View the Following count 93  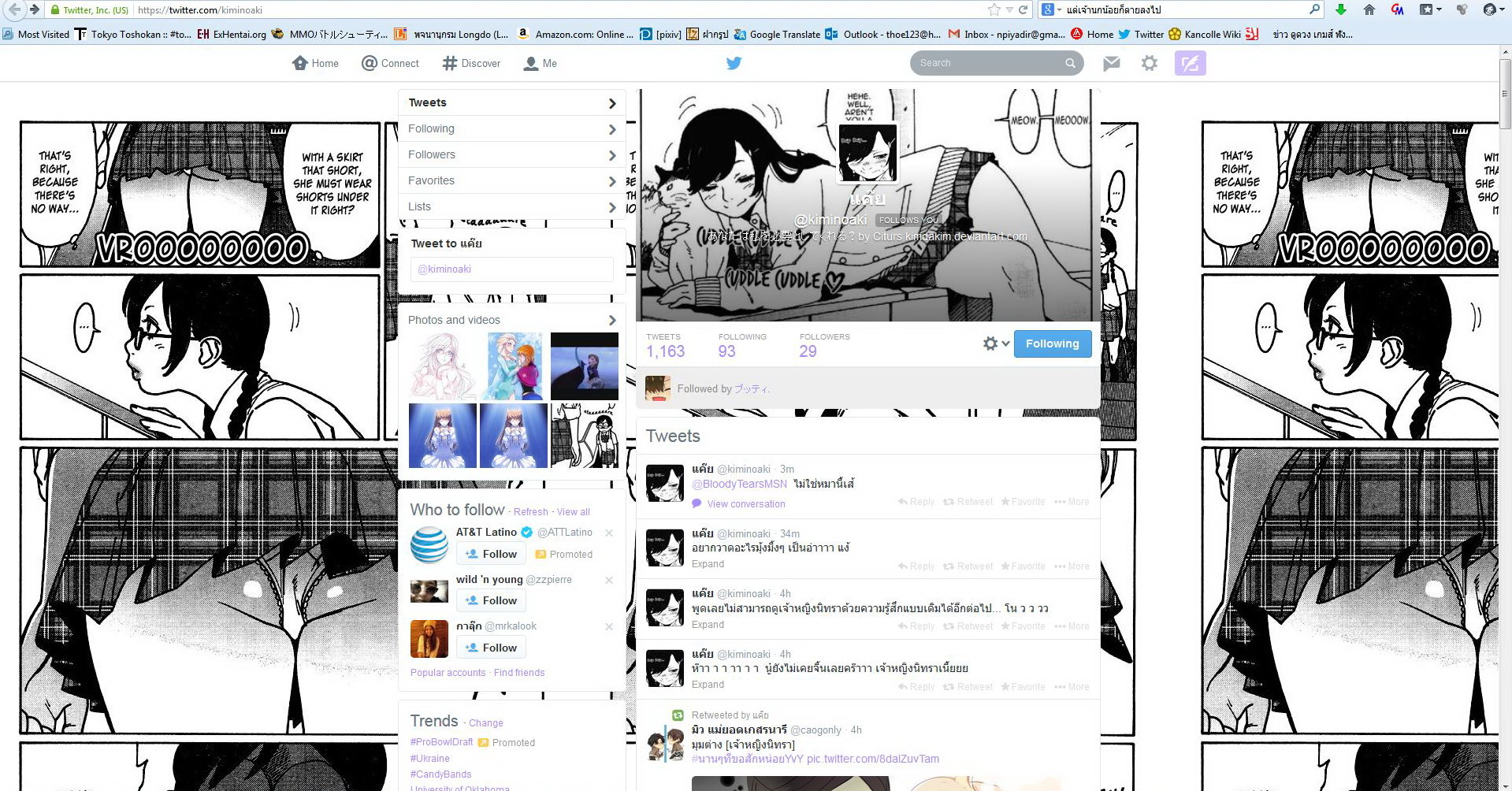(x=742, y=346)
